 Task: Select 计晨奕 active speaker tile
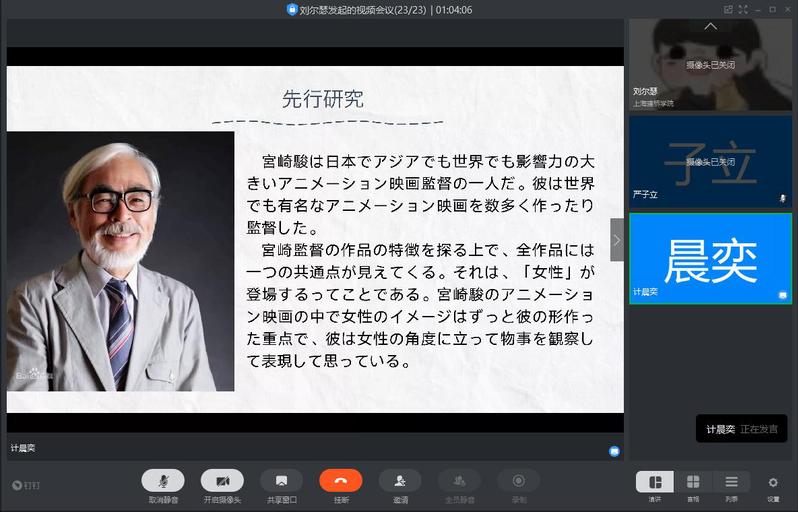pyautogui.click(x=710, y=258)
